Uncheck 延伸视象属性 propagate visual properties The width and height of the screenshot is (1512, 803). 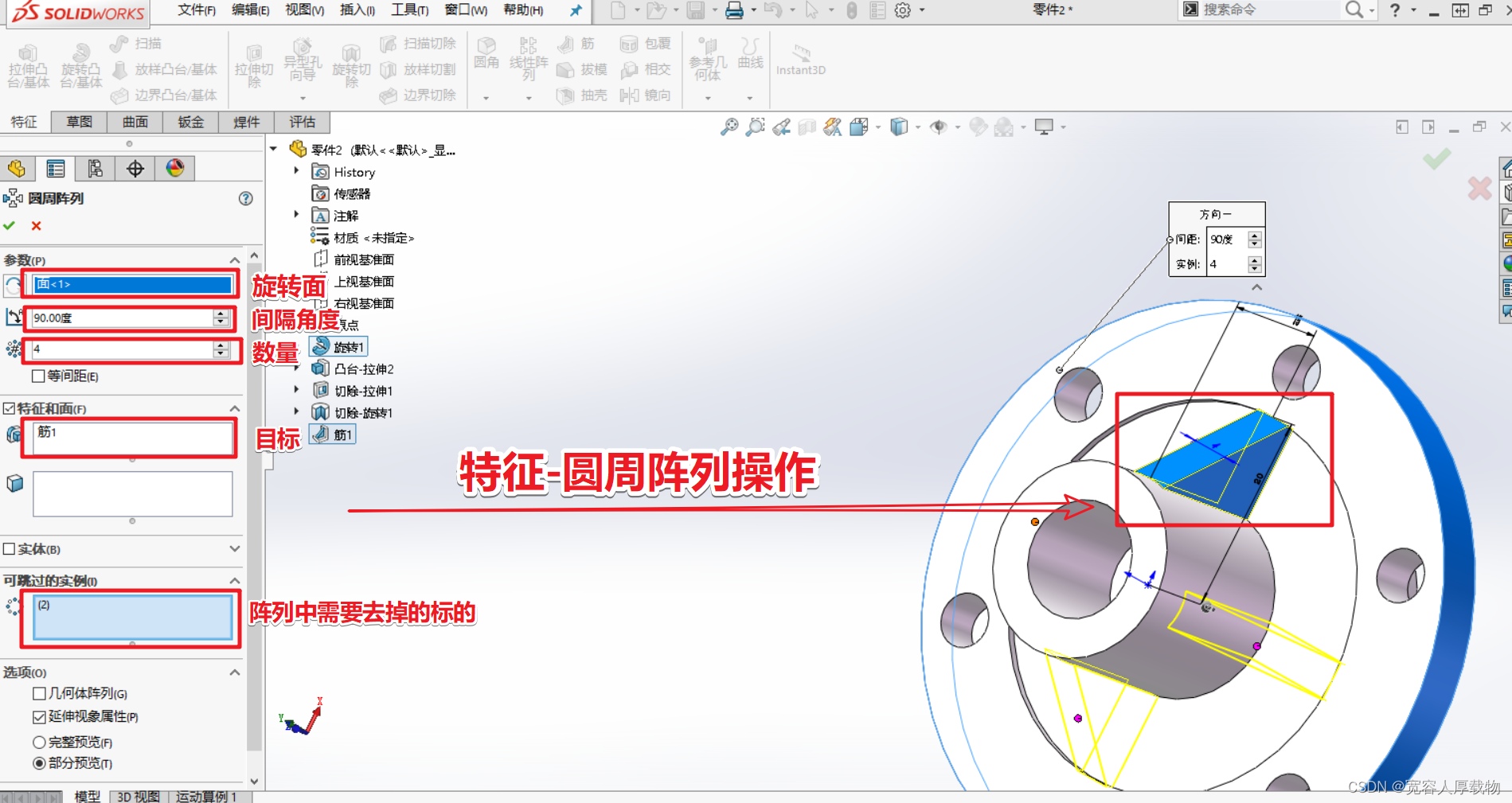[38, 717]
